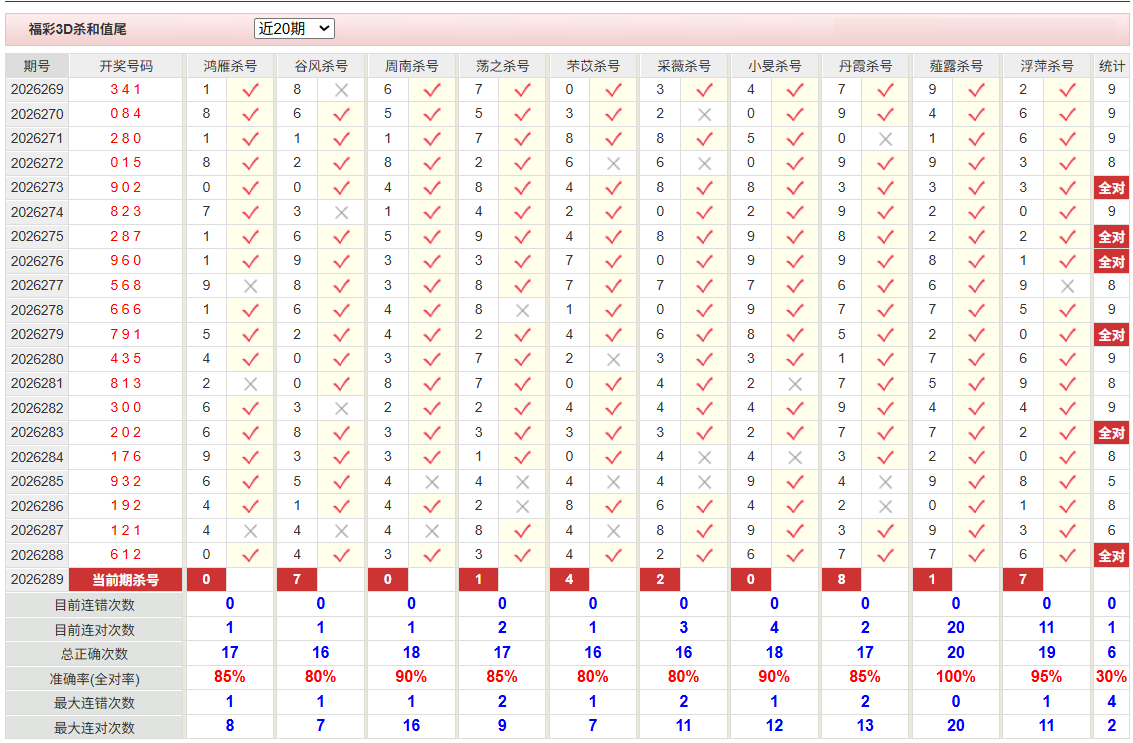Click the X mark for 小旻杀号 in row 2026281
Viewport: 1133px width, 743px height.
795,384
